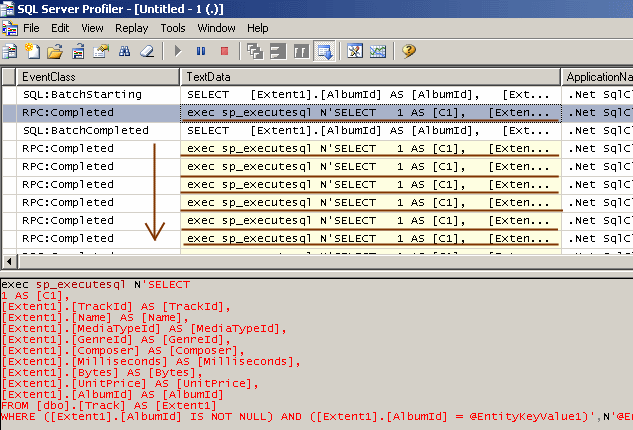
Task: Click the blank header left of EventClass
Action: pos(9,77)
